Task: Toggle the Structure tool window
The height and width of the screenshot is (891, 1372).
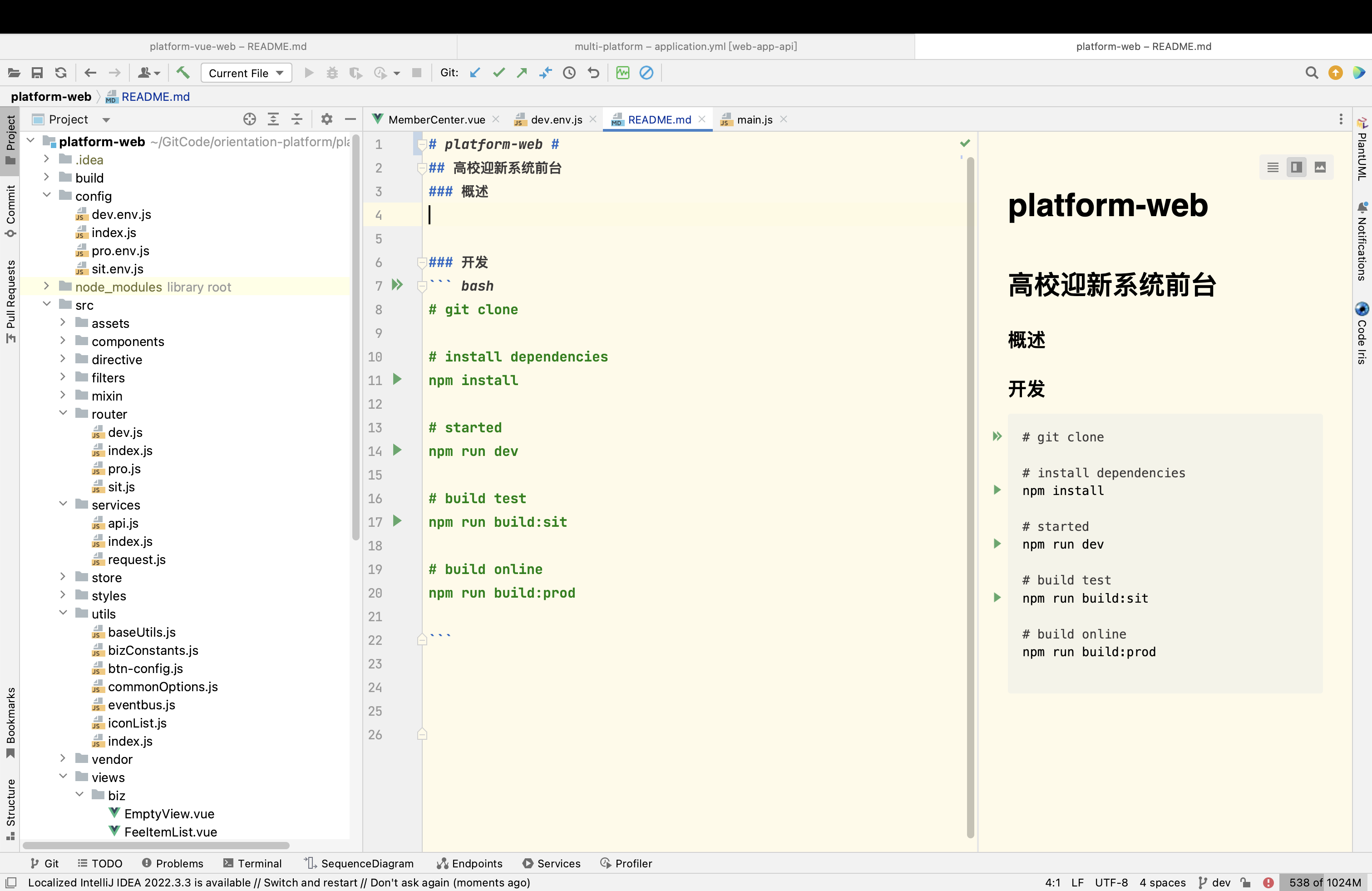Action: (x=10, y=809)
